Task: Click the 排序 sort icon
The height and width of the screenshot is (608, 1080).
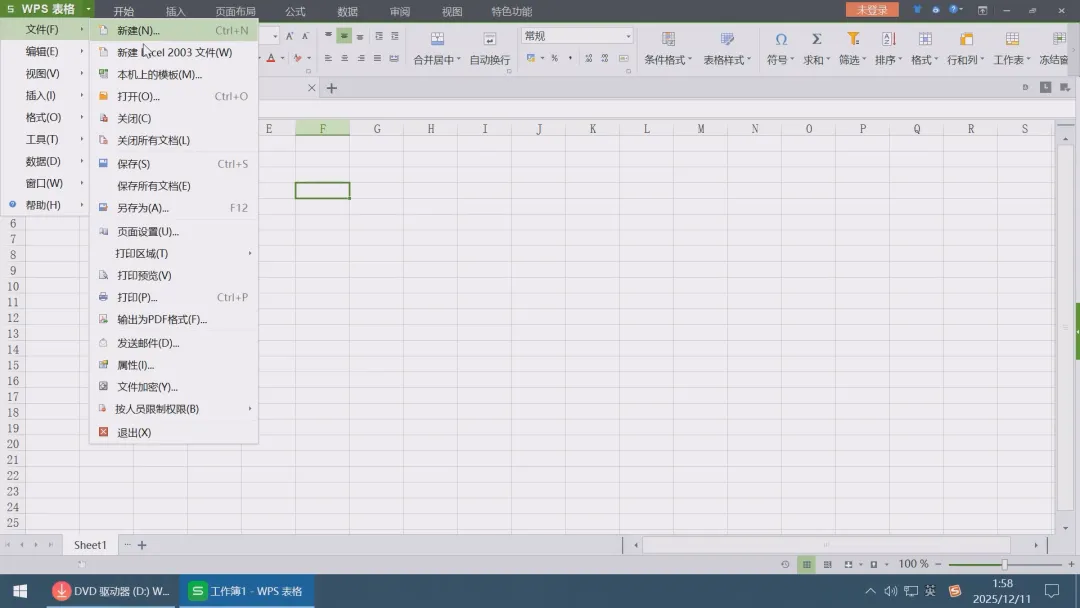Action: click(889, 39)
